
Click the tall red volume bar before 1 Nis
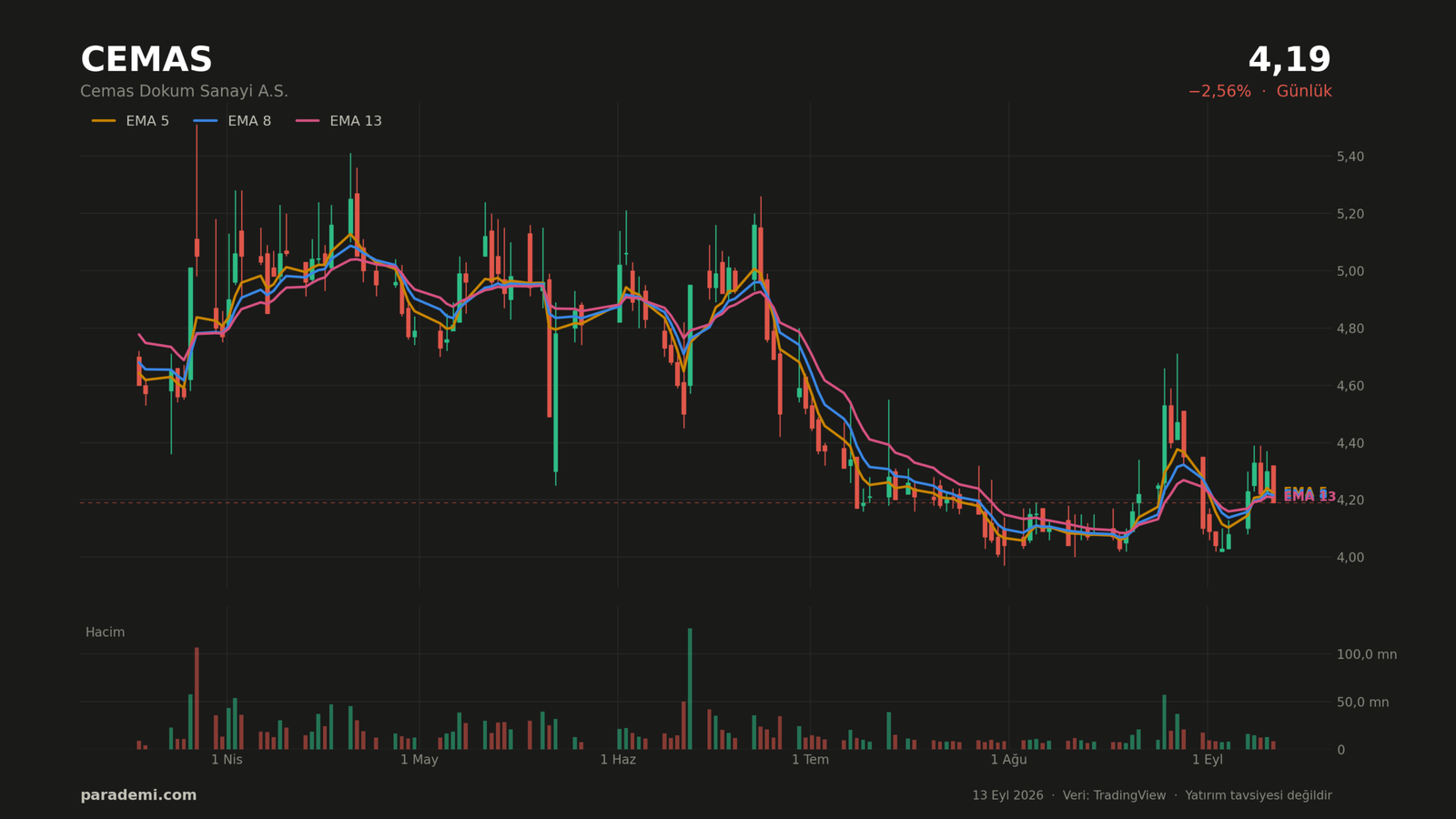pos(197,699)
